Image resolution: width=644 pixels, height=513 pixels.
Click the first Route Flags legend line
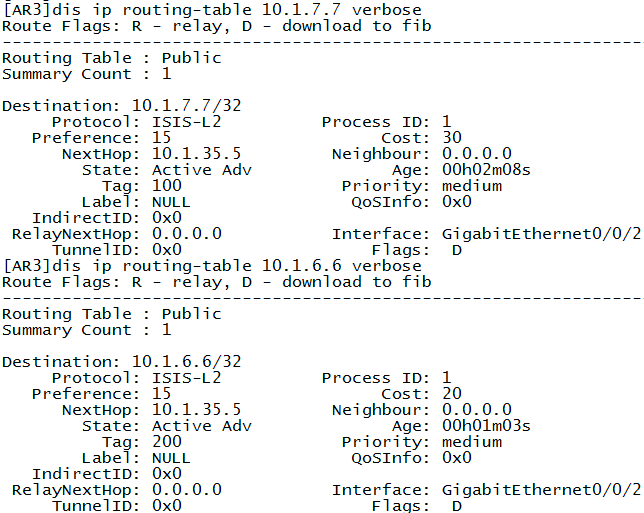tap(217, 26)
